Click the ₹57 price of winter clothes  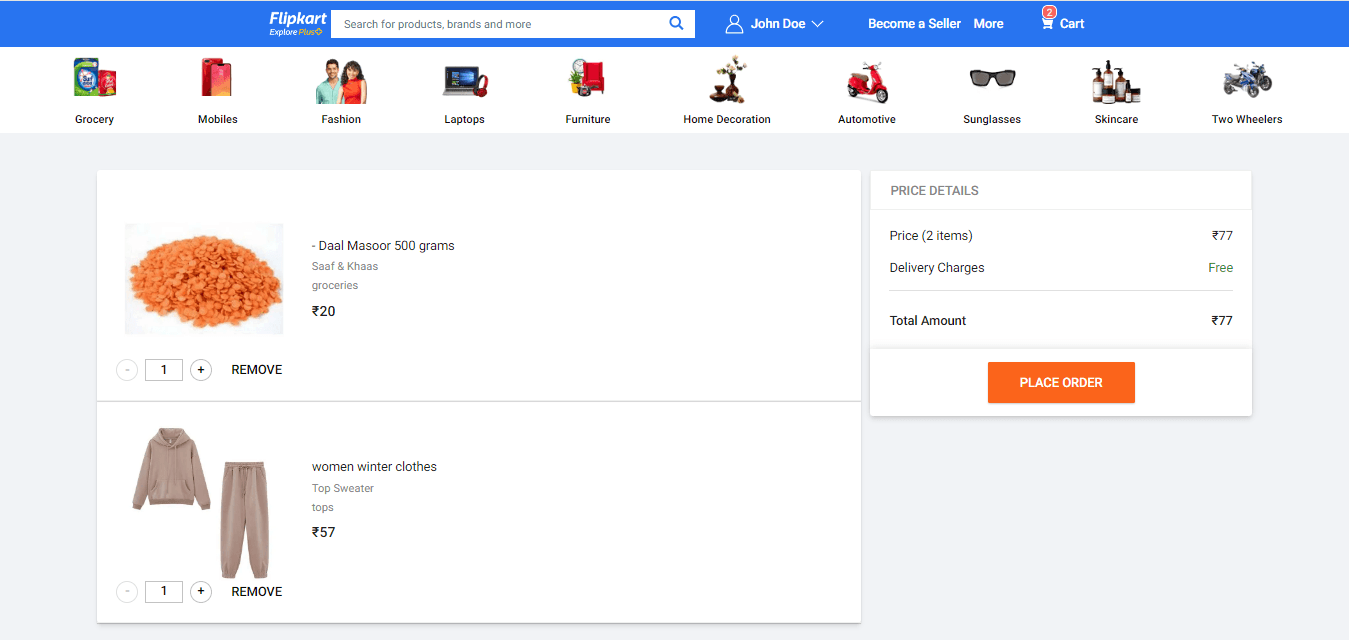tap(324, 533)
